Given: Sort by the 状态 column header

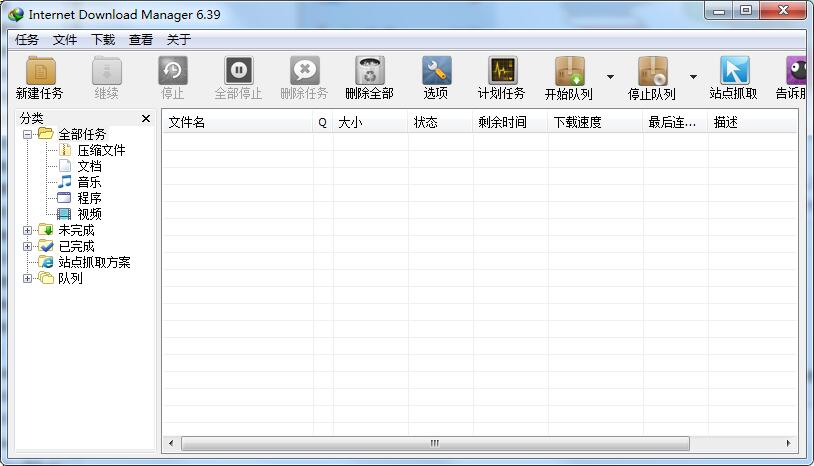Looking at the screenshot, I should [440, 122].
